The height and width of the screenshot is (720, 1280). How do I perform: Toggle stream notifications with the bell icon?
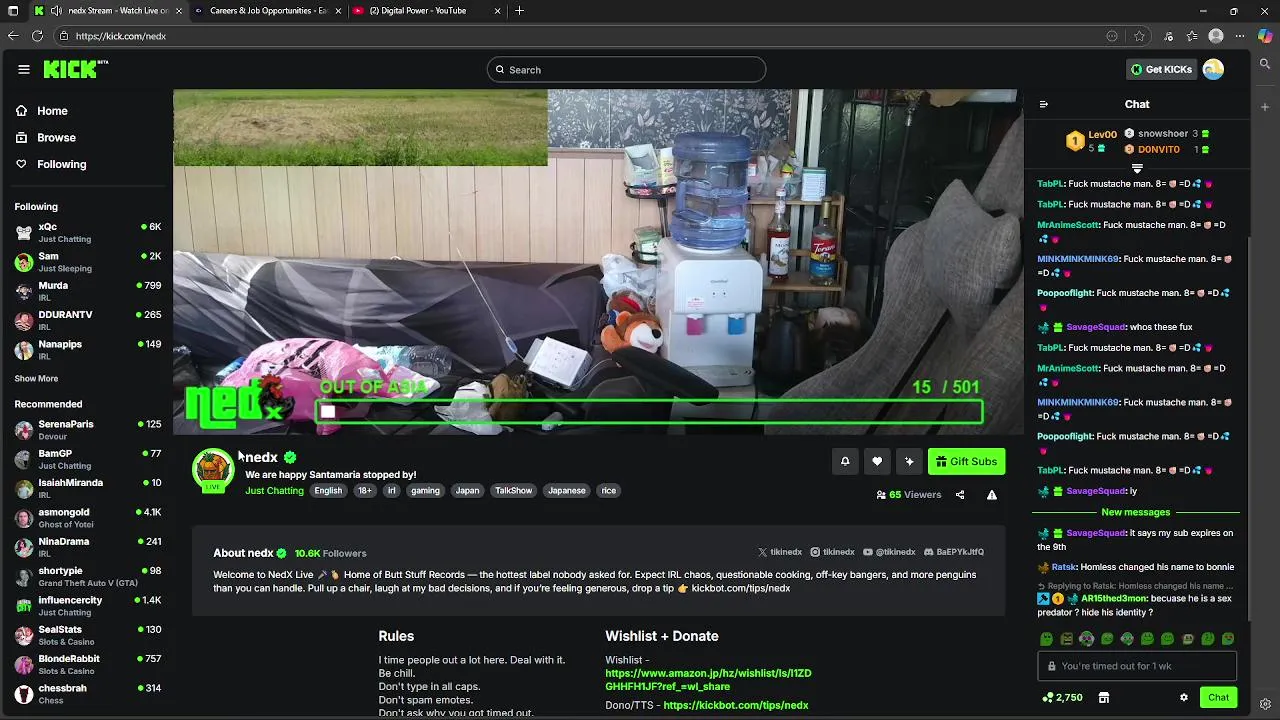pos(845,461)
